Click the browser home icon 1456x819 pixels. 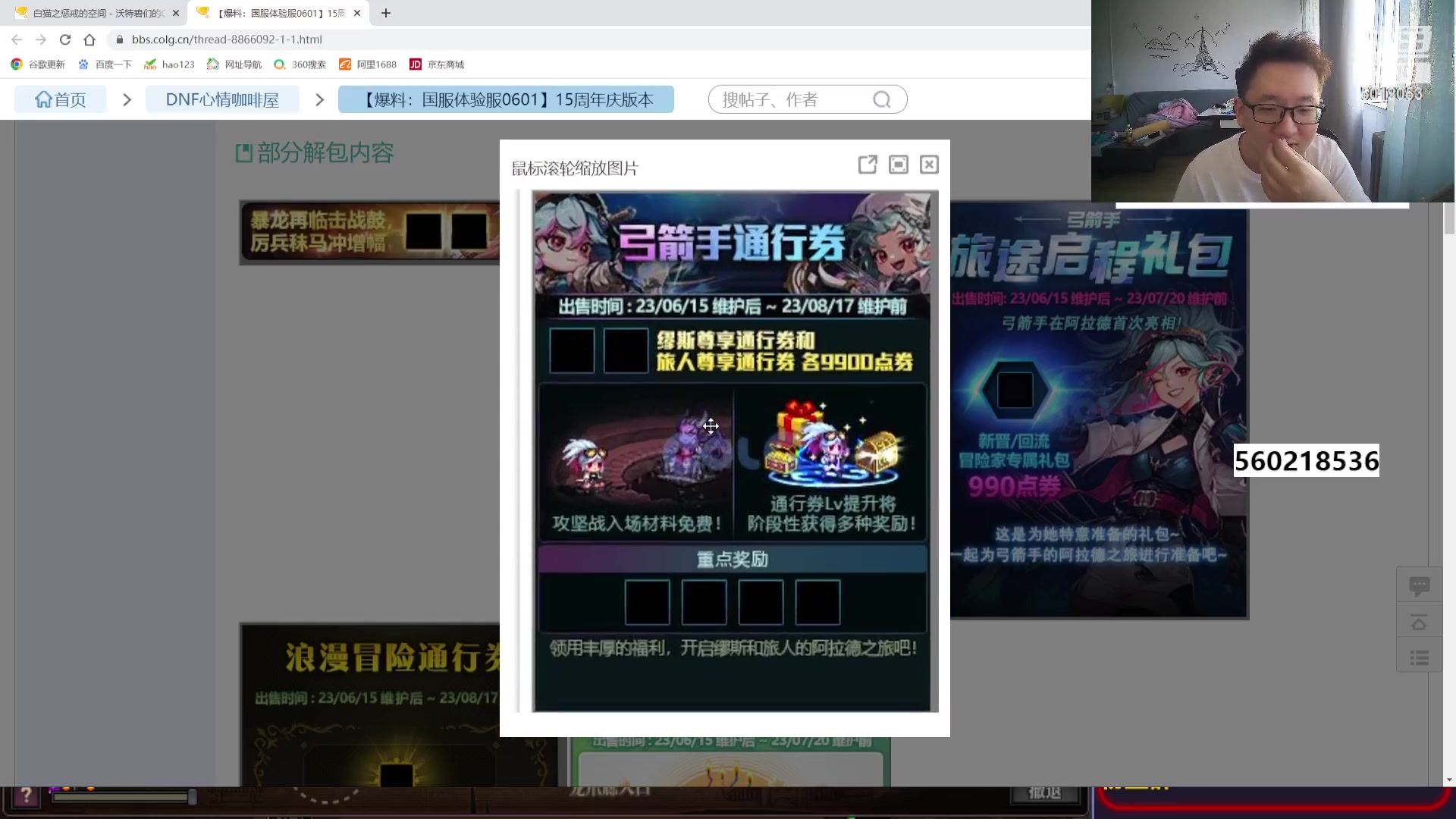[89, 39]
